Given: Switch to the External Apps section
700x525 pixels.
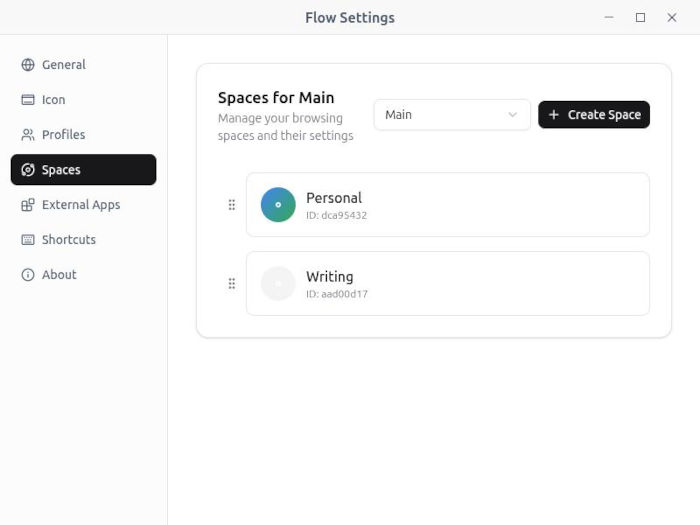Looking at the screenshot, I should pos(83,205).
